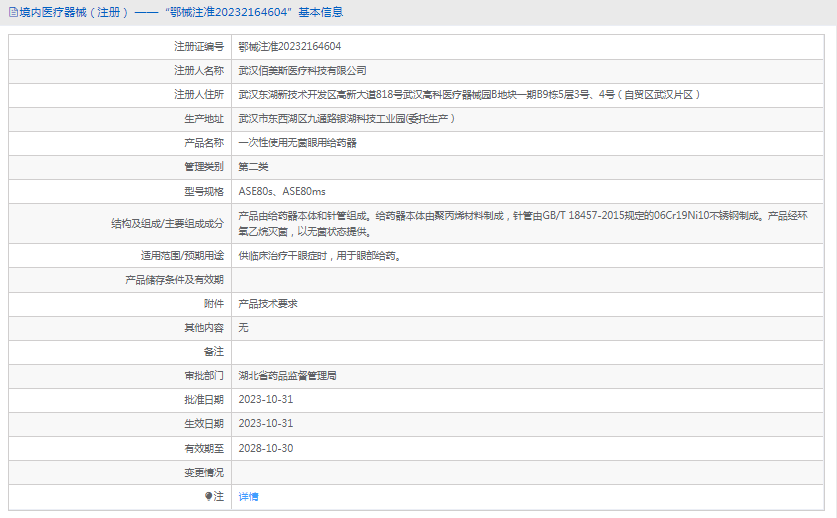Open the 详情 details link
The image size is (837, 518).
pyautogui.click(x=248, y=496)
